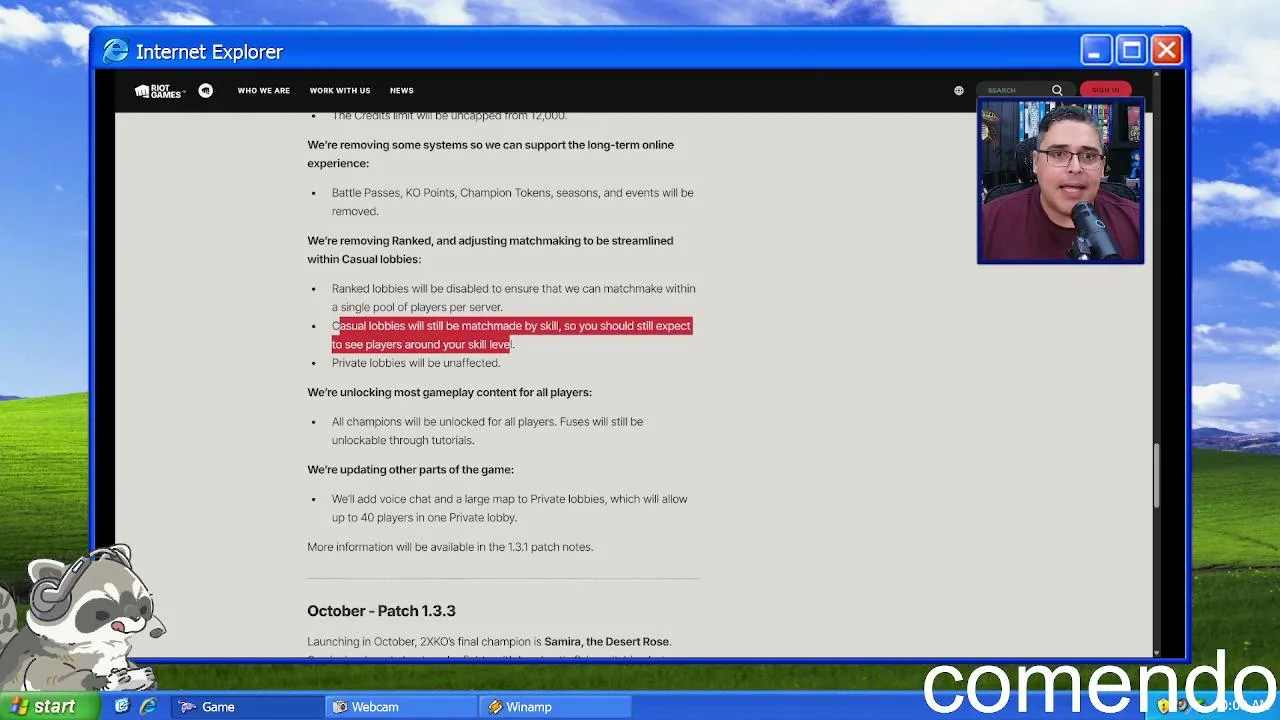Open WHO WE ARE menu
This screenshot has height=720, width=1280.
pos(264,91)
